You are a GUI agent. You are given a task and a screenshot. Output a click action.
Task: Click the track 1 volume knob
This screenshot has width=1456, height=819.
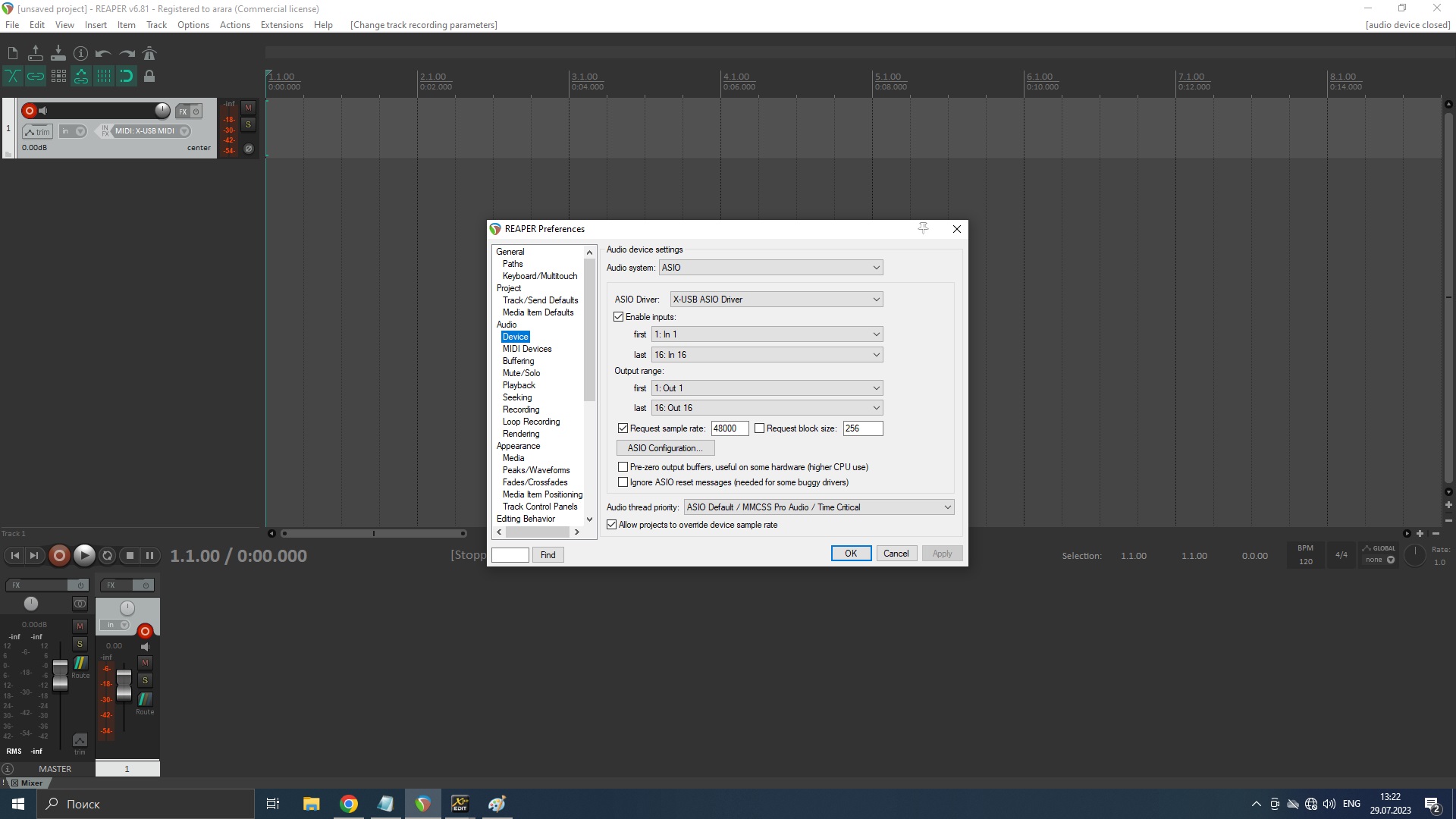point(162,111)
